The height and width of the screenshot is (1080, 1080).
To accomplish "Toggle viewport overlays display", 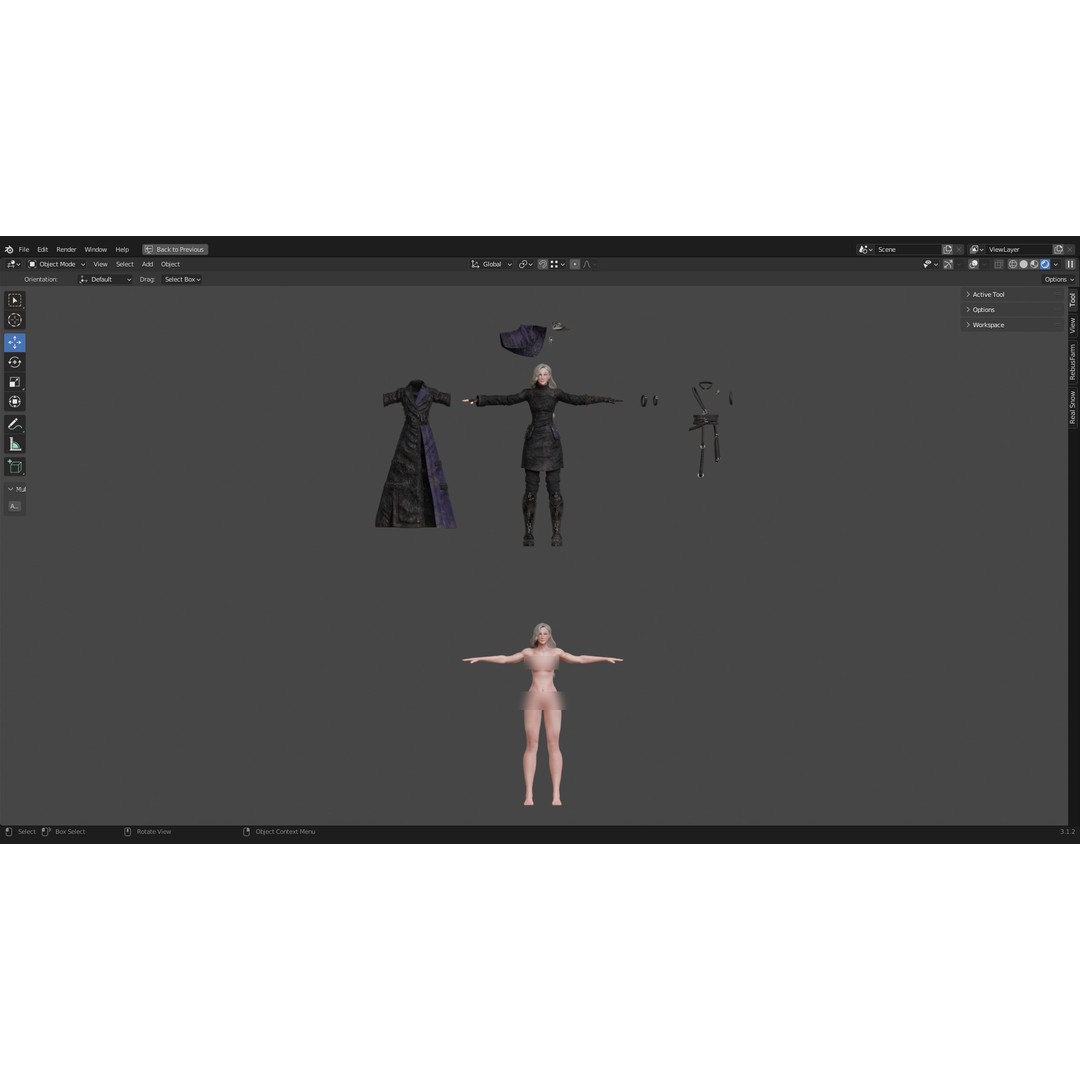I will pos(973,264).
